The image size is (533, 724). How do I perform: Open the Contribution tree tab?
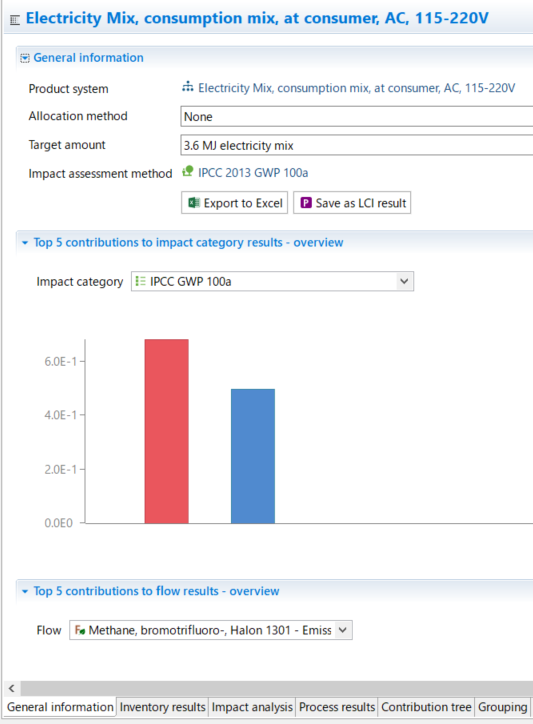click(426, 707)
